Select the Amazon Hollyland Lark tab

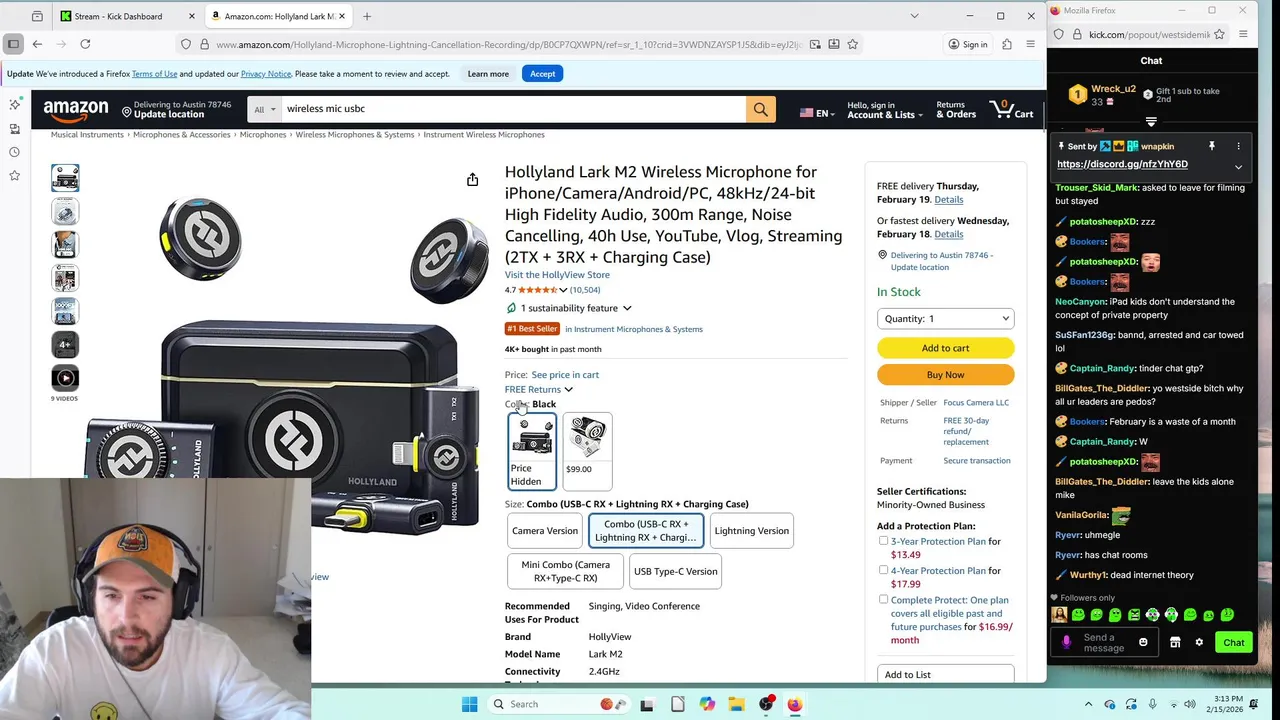279,16
